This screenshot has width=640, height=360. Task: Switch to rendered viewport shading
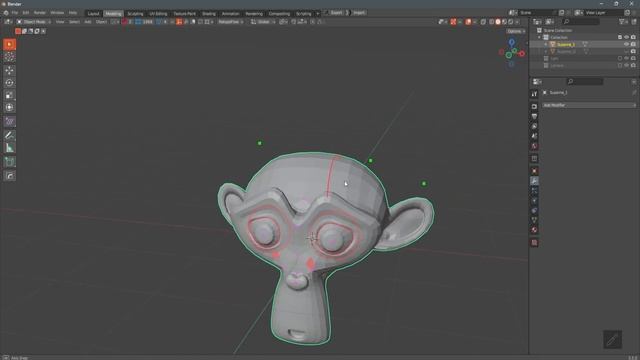(510, 22)
